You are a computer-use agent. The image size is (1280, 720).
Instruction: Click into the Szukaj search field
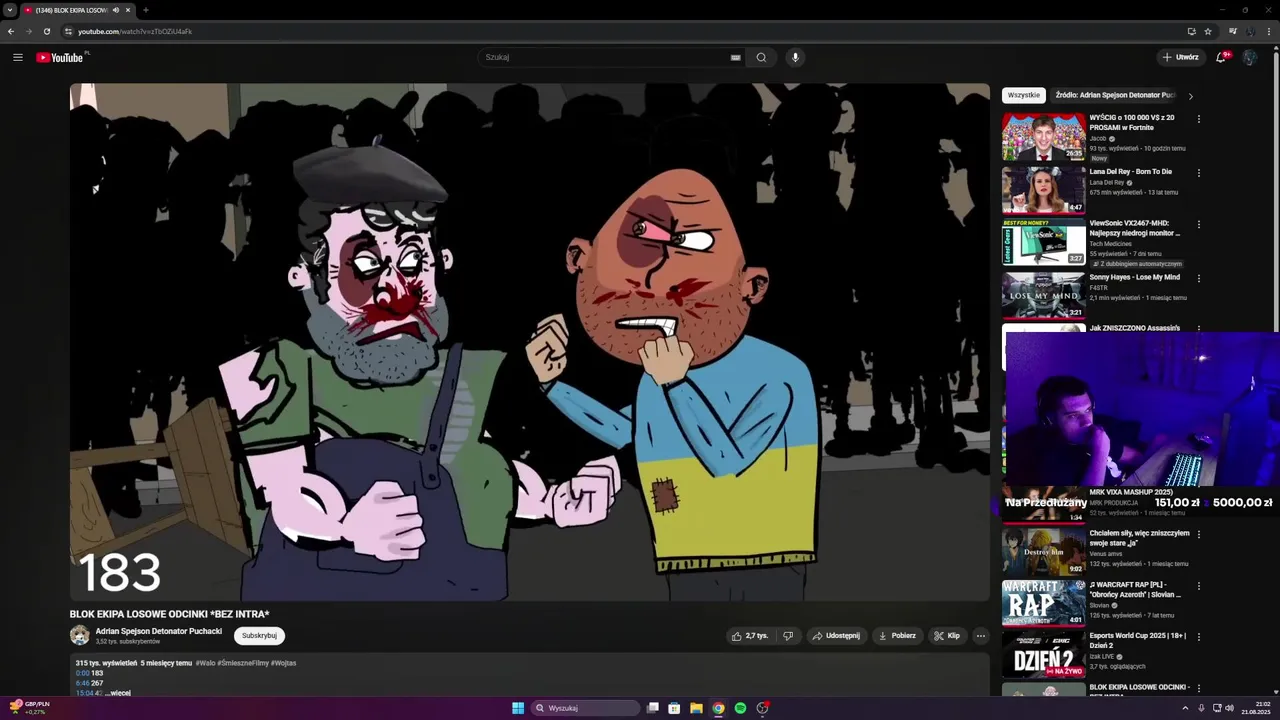tap(605, 57)
